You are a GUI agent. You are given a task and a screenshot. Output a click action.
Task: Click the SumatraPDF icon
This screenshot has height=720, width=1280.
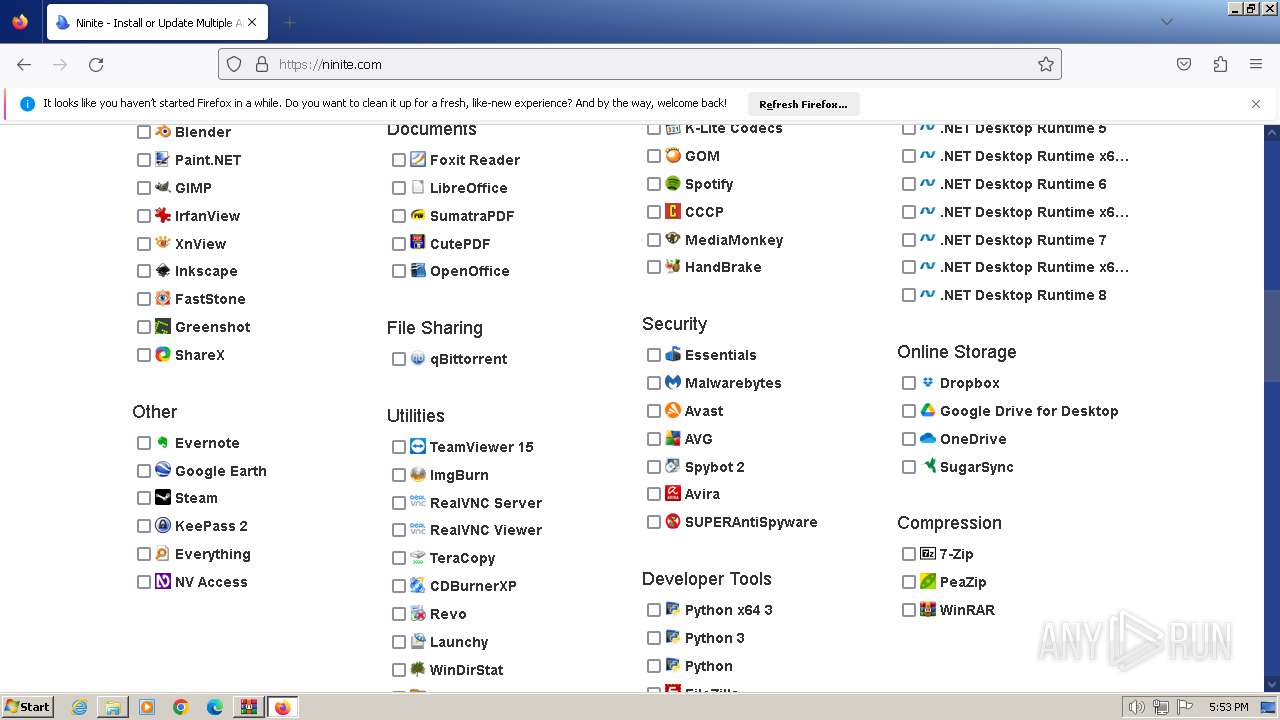(x=418, y=215)
